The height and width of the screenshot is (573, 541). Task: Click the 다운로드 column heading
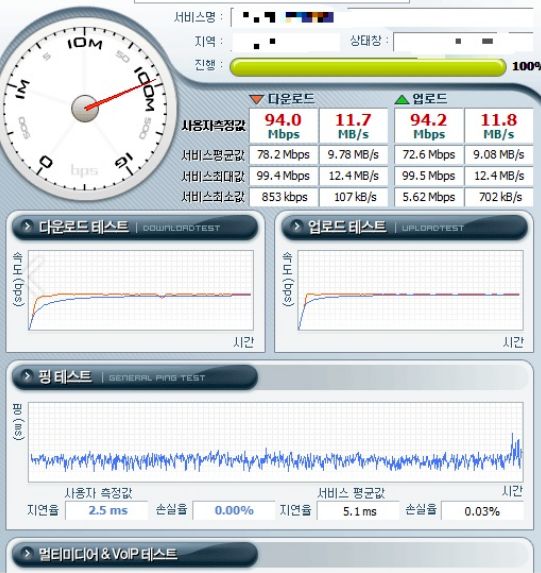pyautogui.click(x=291, y=99)
